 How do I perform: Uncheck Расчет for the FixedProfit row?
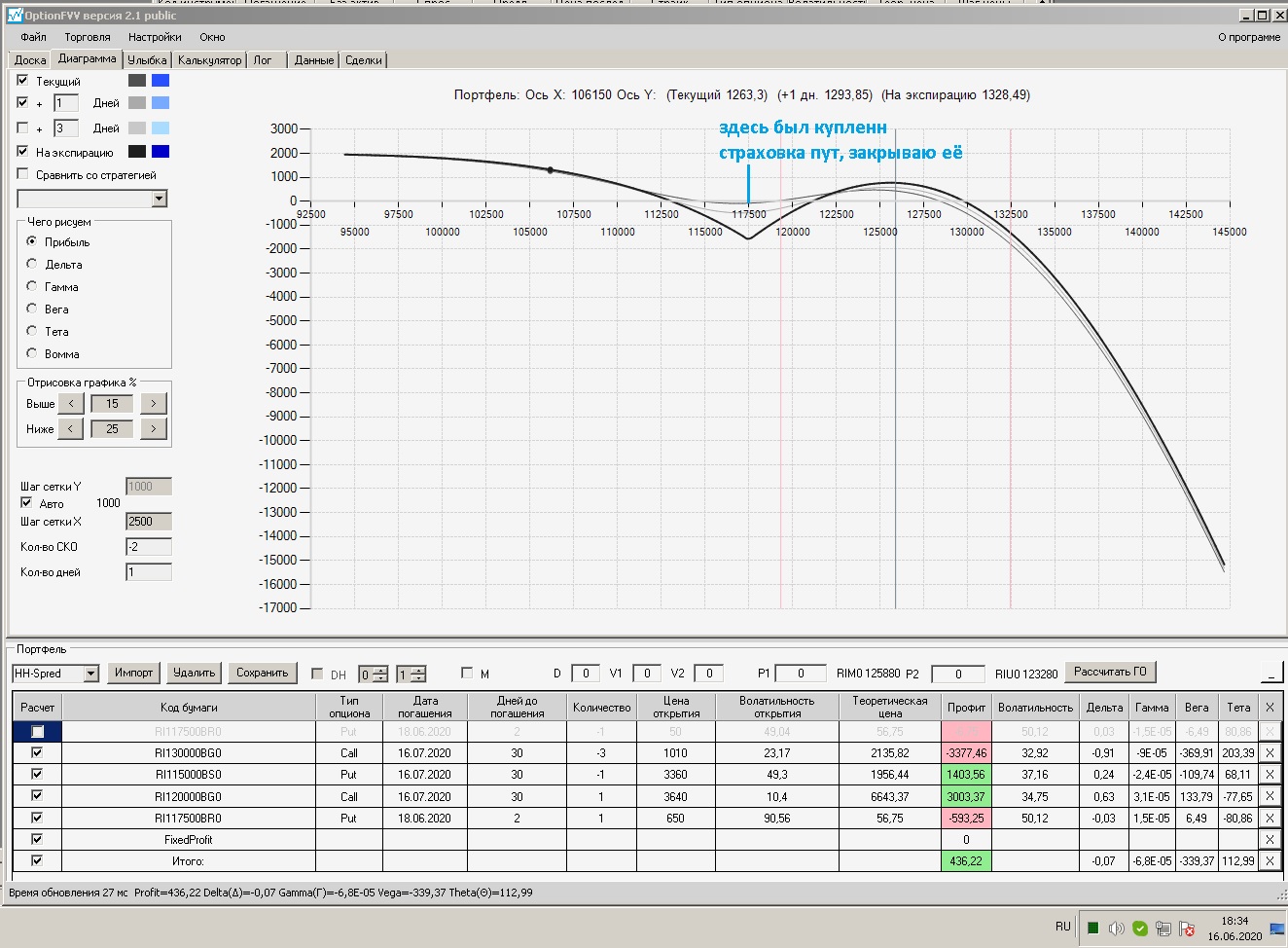pos(37,838)
